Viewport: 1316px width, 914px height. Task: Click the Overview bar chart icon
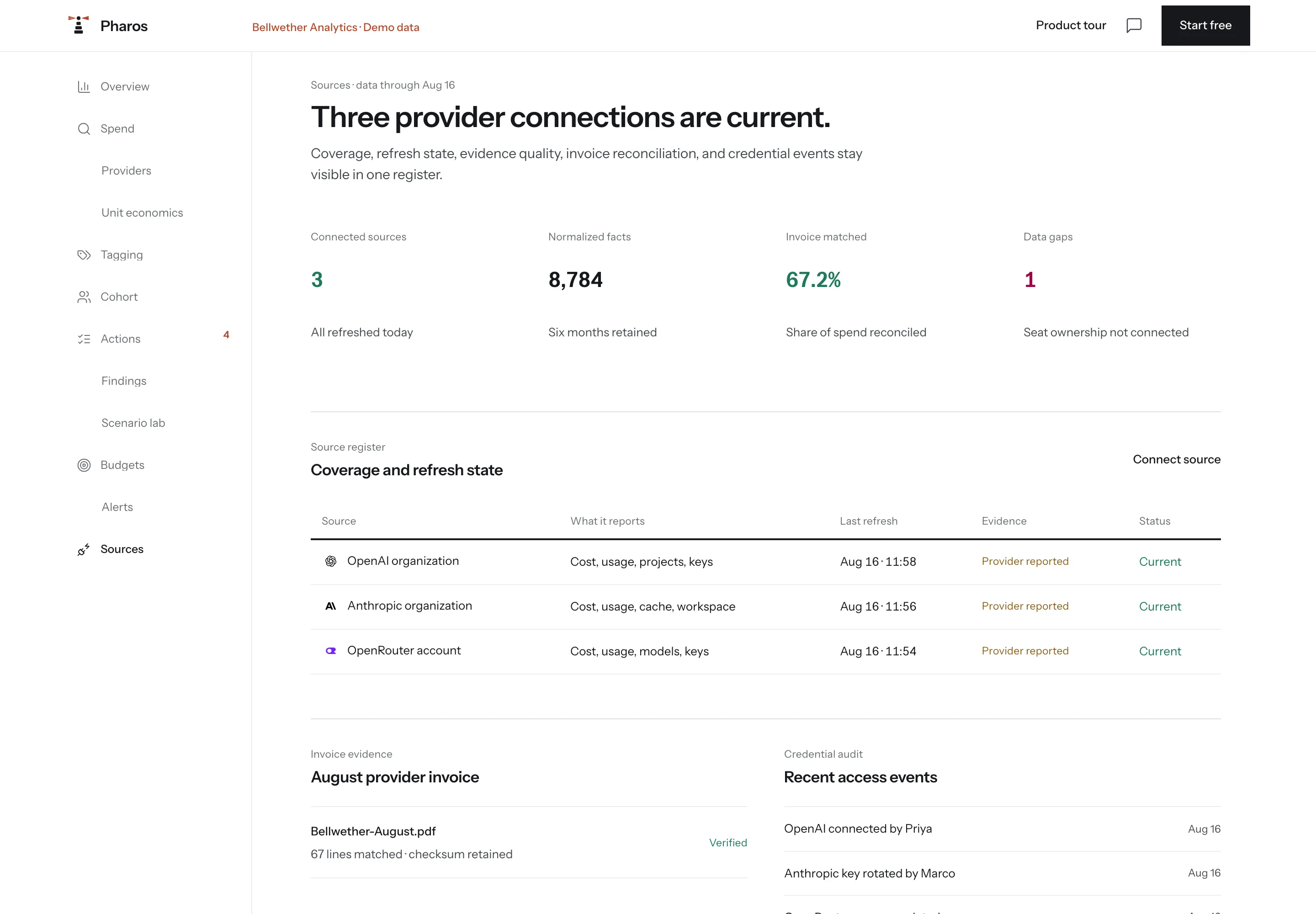point(84,86)
